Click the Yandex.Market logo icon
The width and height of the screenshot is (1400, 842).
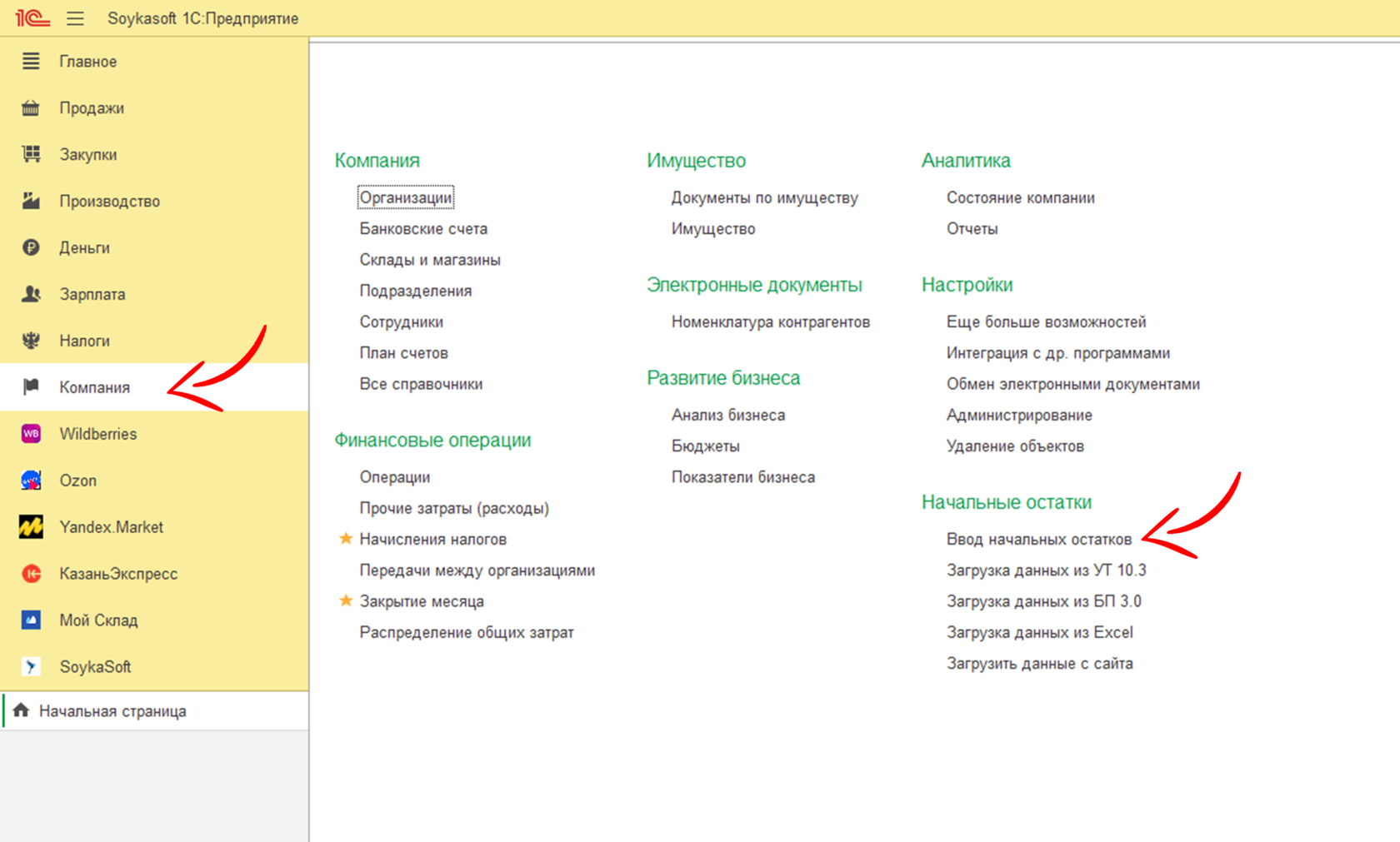pyautogui.click(x=31, y=527)
